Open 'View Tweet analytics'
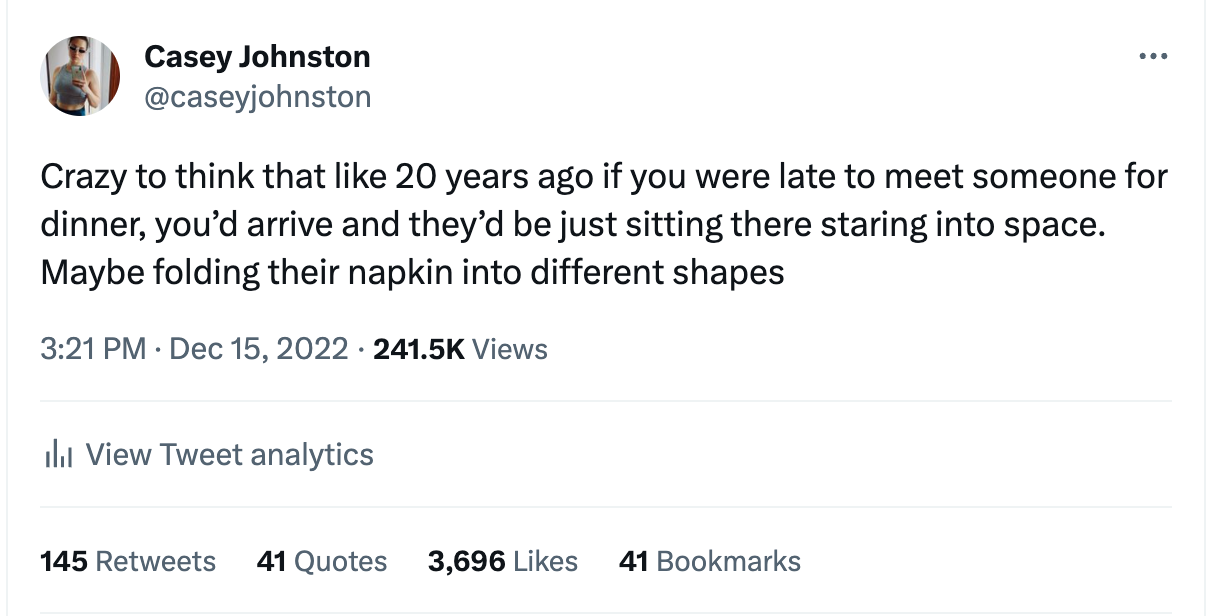 click(229, 455)
